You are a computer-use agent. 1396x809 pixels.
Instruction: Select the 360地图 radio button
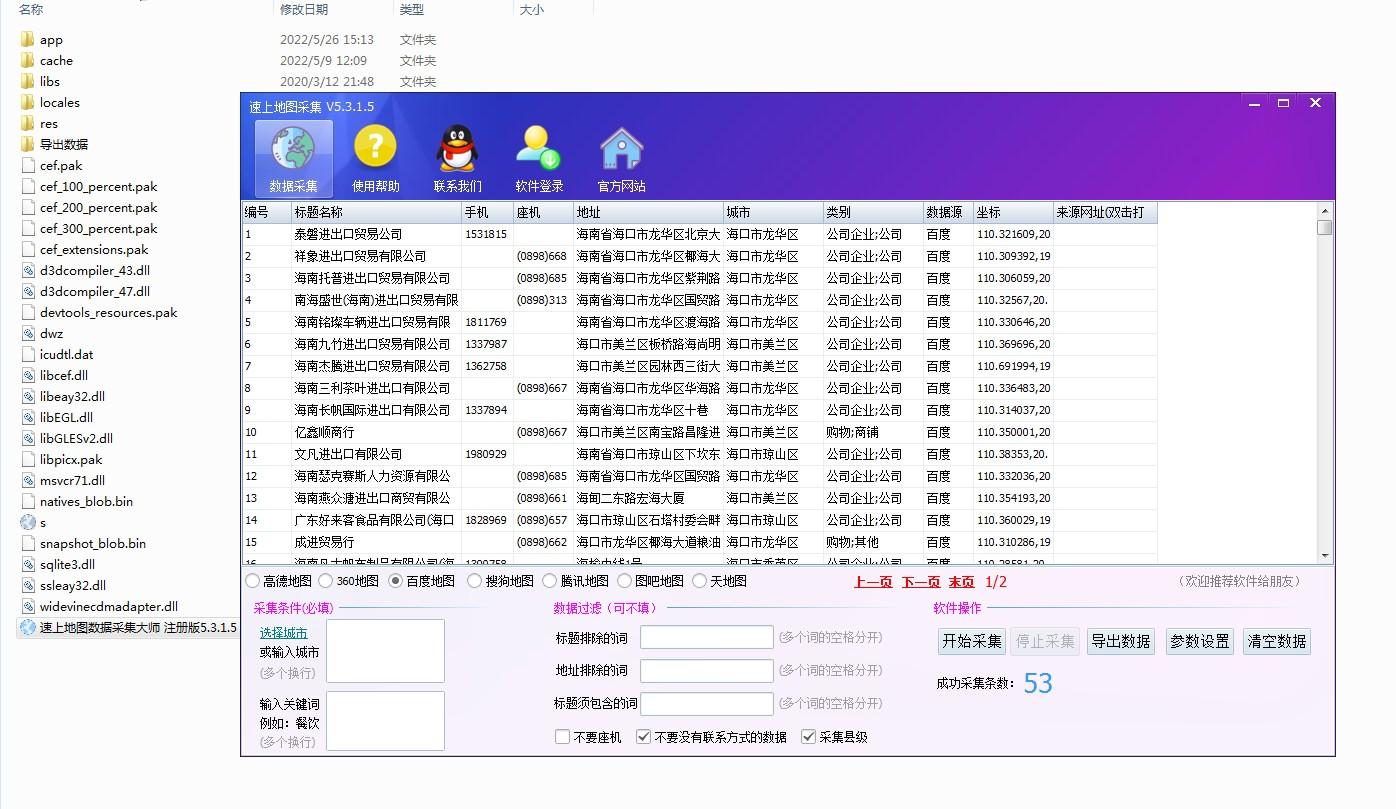coord(326,581)
